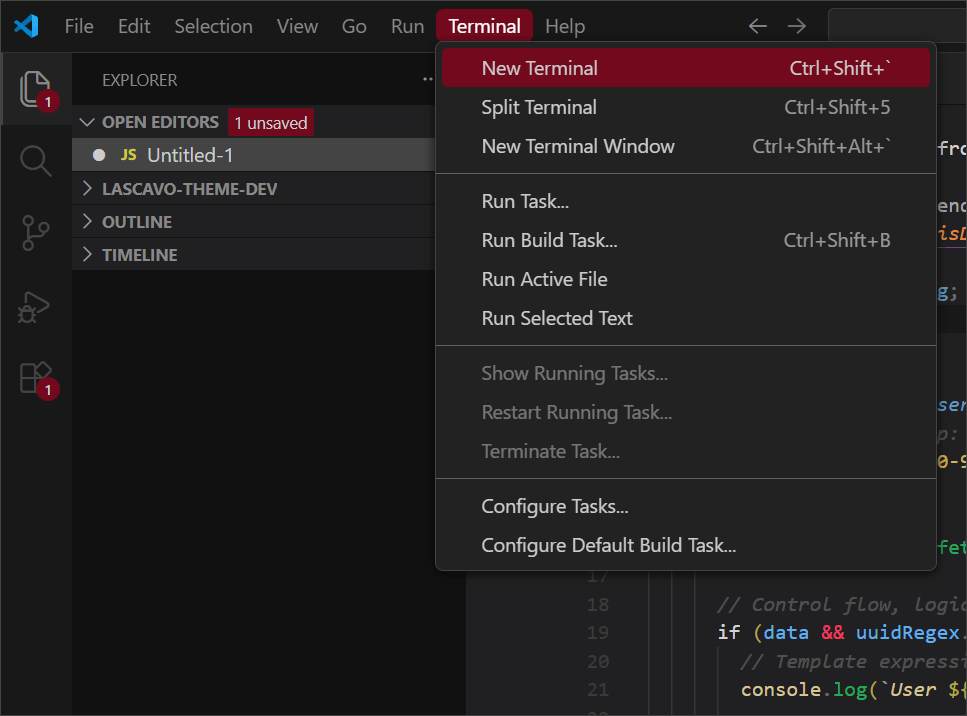Open the File menu
Viewport: 967px width, 716px height.
pyautogui.click(x=79, y=26)
